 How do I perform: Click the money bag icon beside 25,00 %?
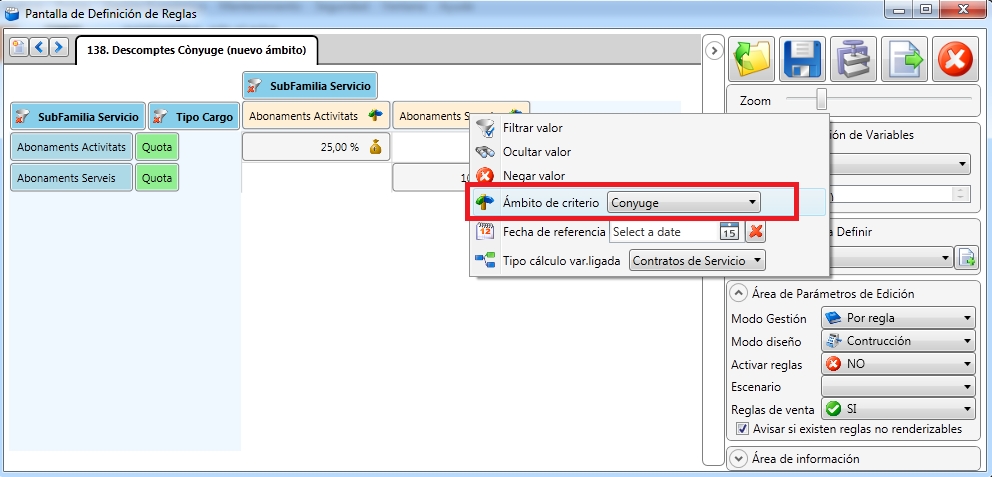(376, 147)
